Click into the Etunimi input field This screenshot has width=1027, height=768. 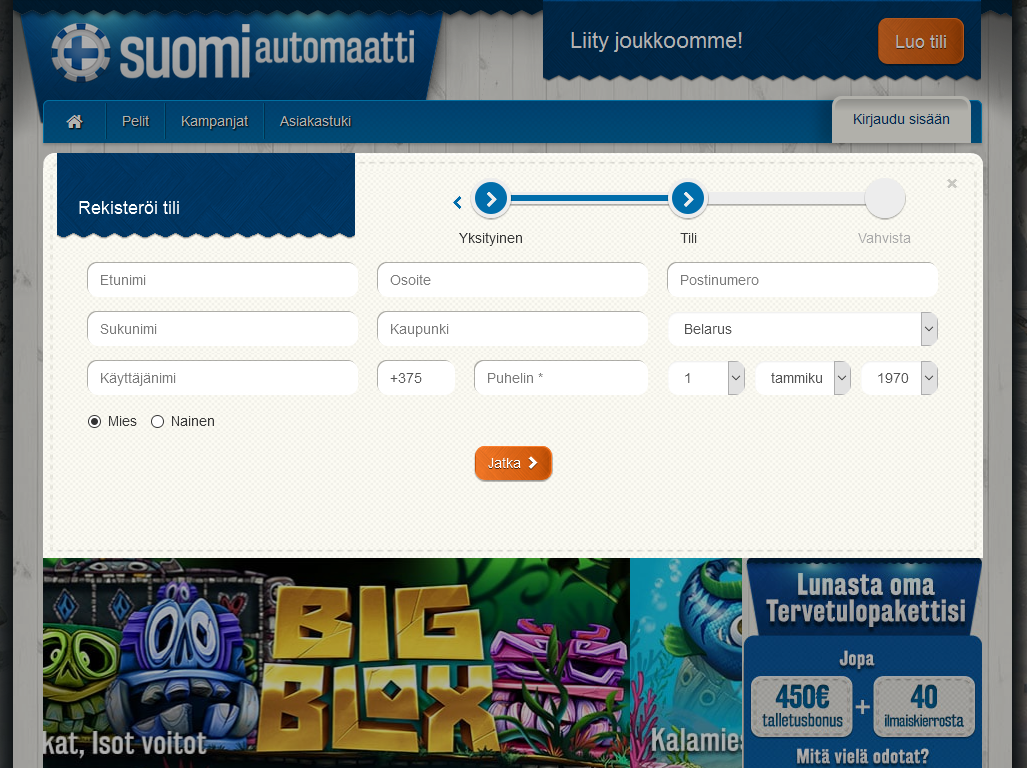(x=222, y=280)
